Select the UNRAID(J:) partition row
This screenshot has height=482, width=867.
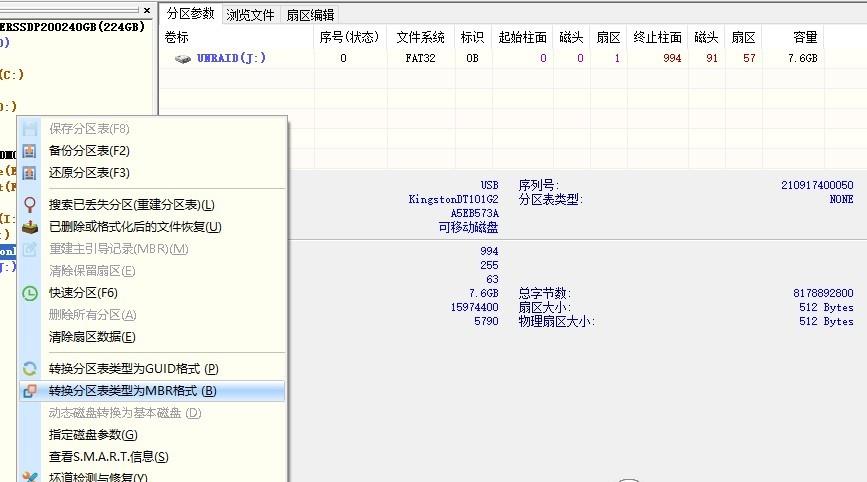point(492,59)
